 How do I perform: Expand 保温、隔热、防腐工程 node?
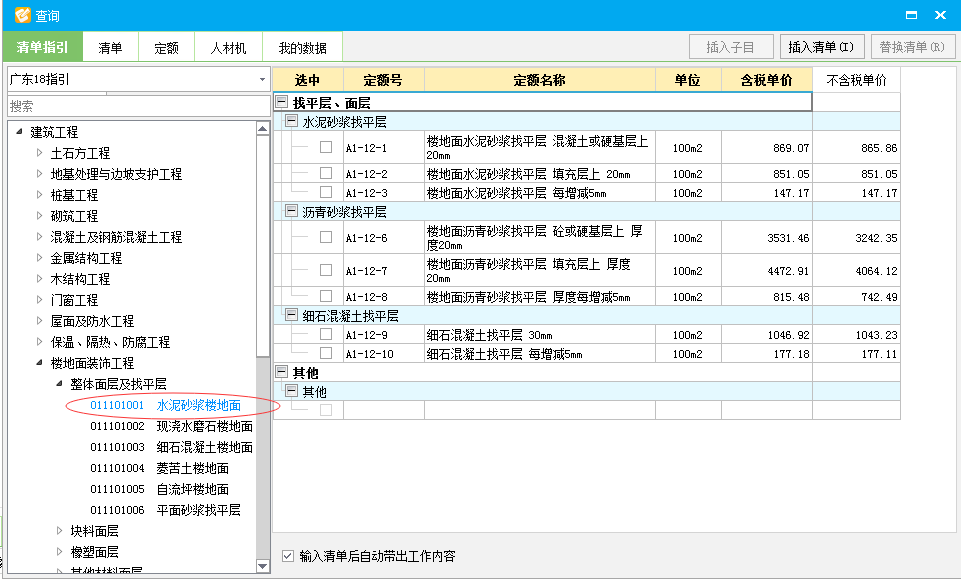point(39,341)
